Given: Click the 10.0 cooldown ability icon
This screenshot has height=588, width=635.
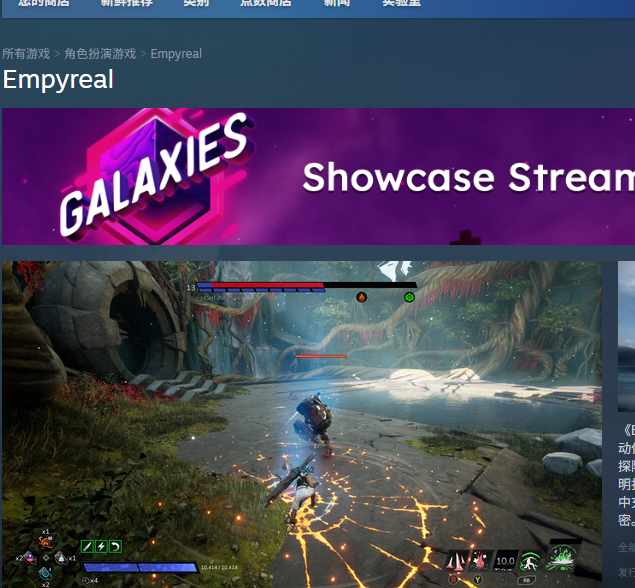Looking at the screenshot, I should [506, 561].
